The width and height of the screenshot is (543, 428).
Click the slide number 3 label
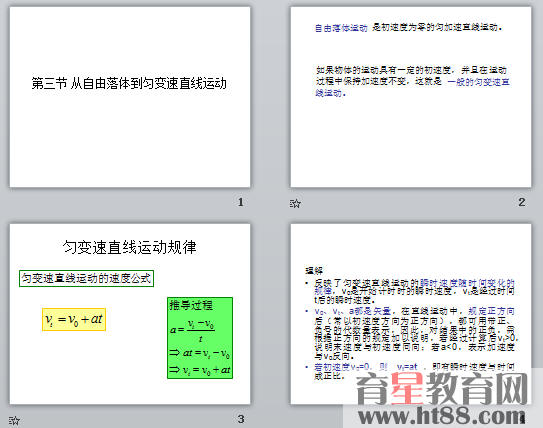click(241, 419)
